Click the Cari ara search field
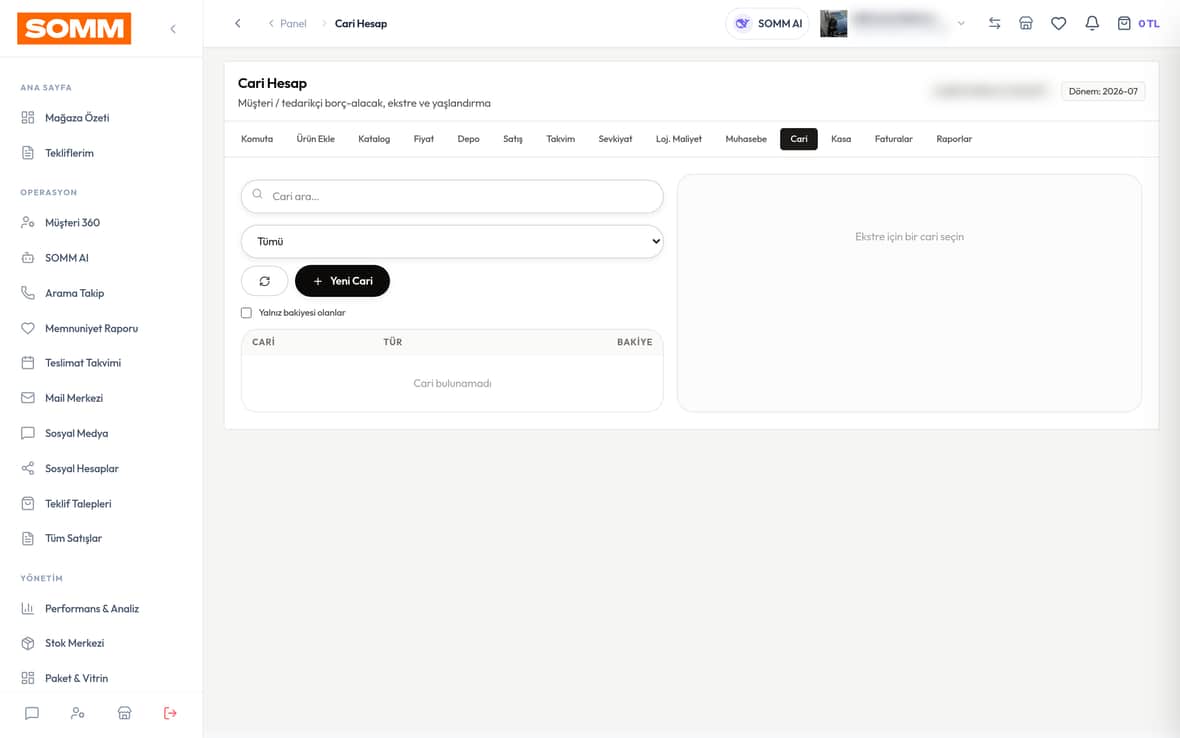This screenshot has width=1180, height=738. (x=452, y=196)
